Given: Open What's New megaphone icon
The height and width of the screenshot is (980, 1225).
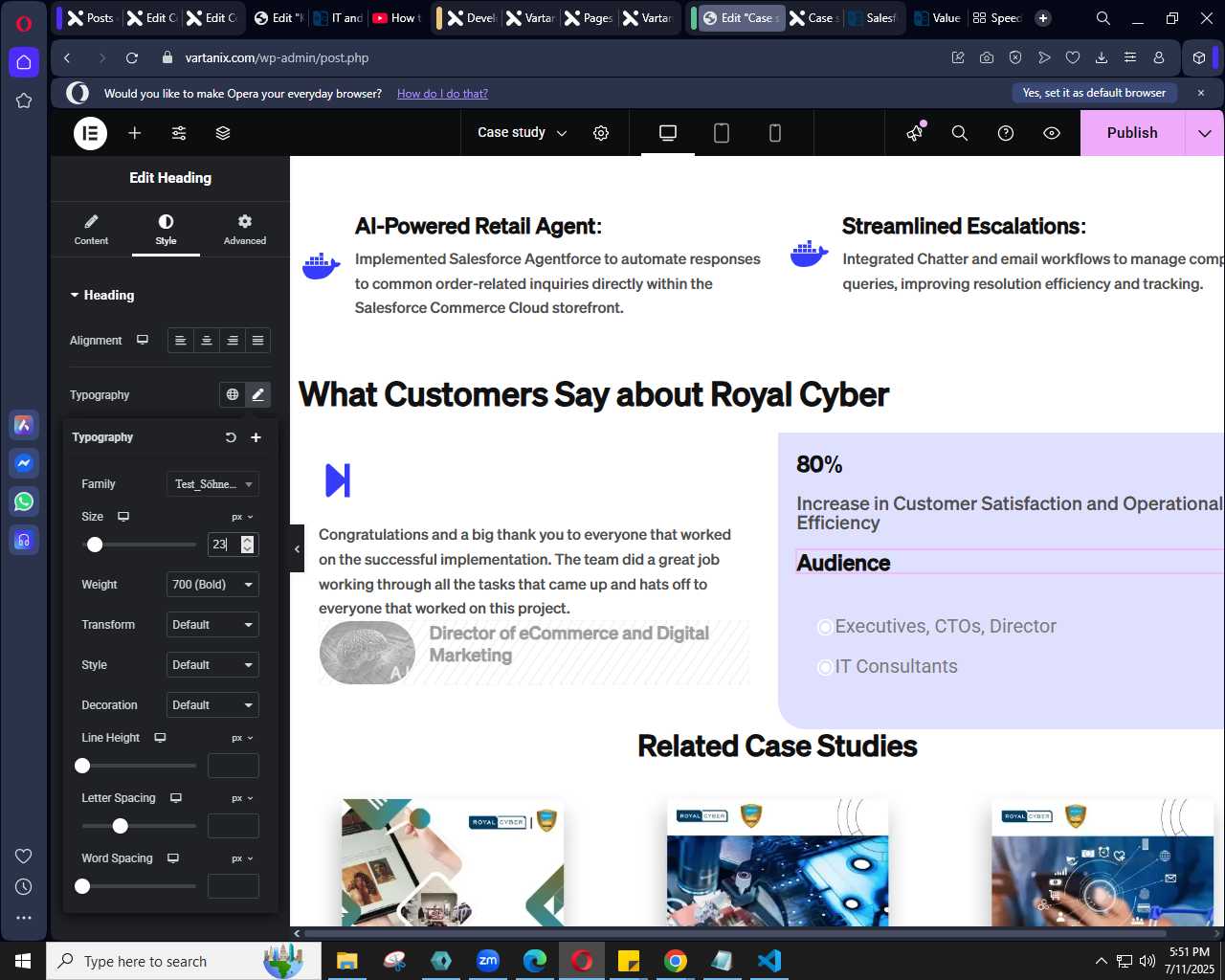Looking at the screenshot, I should click(915, 133).
